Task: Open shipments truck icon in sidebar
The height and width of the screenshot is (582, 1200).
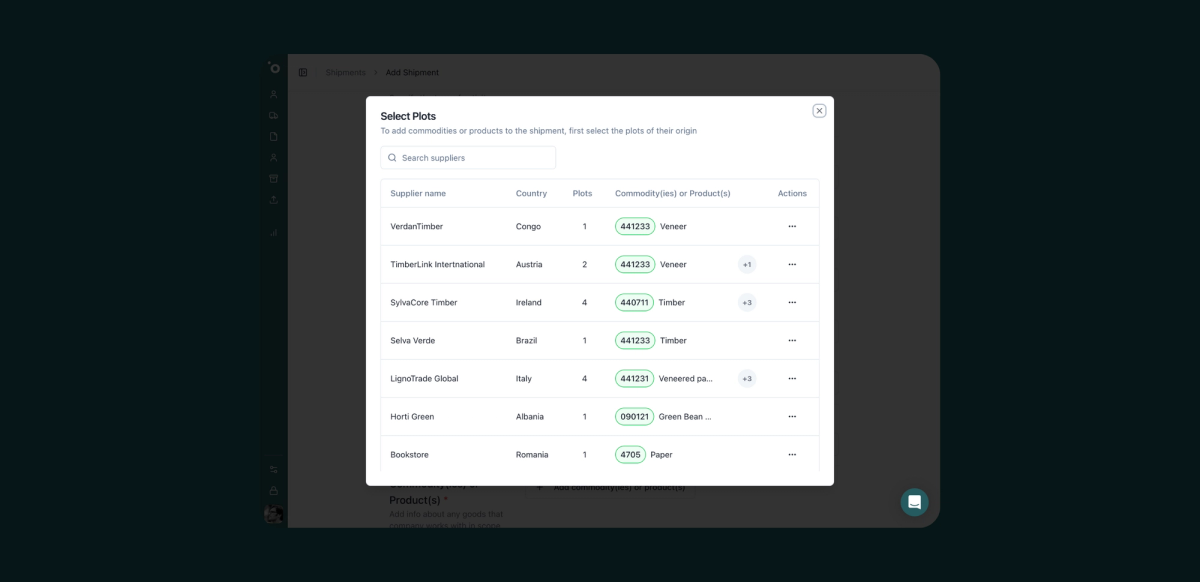Action: tap(273, 115)
